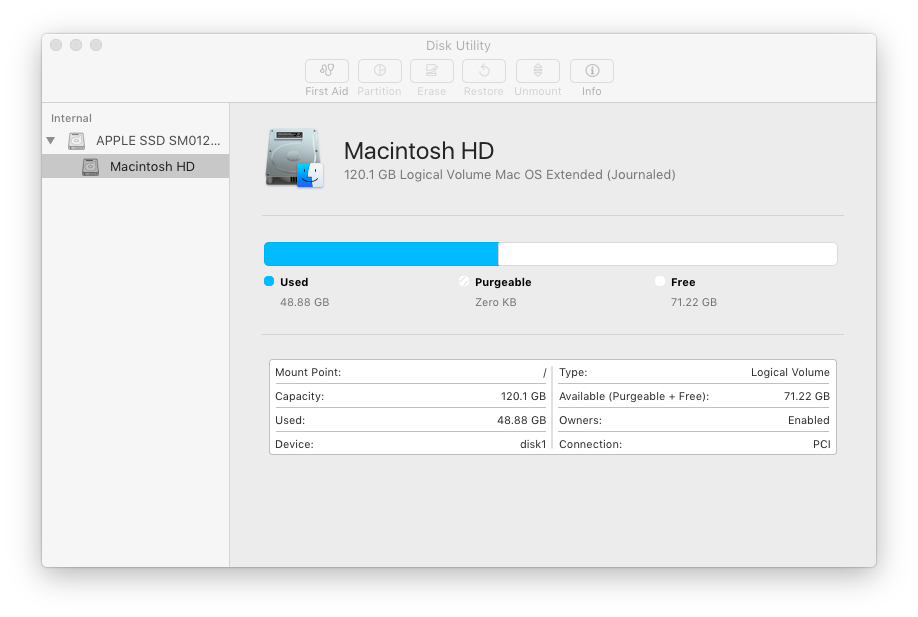Click the 'Type:' label in table
This screenshot has width=918, height=617.
tap(573, 372)
